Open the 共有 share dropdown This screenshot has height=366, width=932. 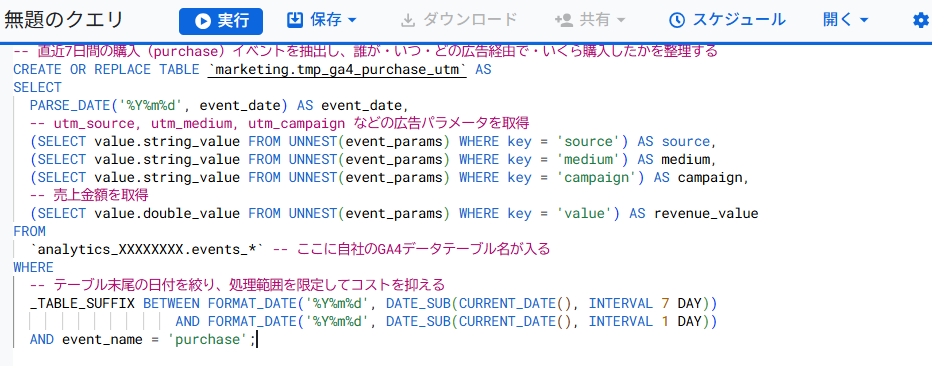590,20
